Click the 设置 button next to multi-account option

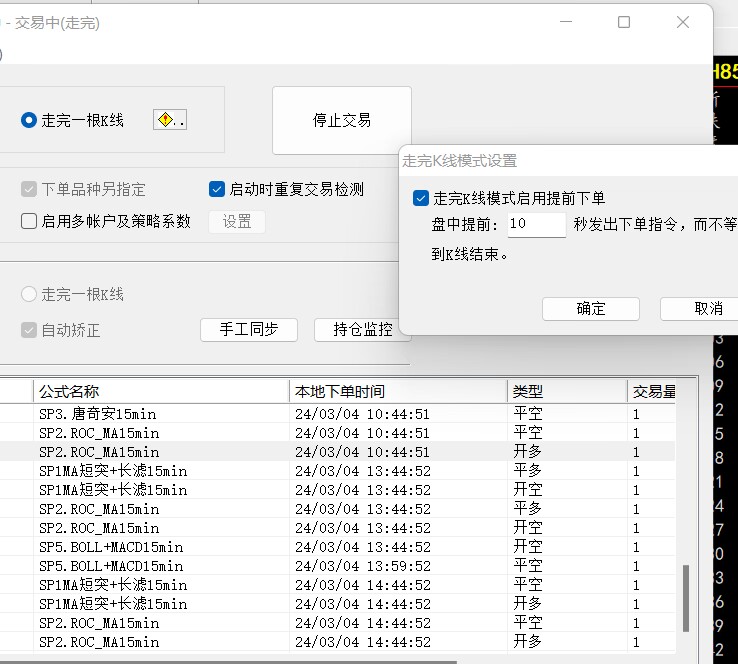click(x=237, y=221)
